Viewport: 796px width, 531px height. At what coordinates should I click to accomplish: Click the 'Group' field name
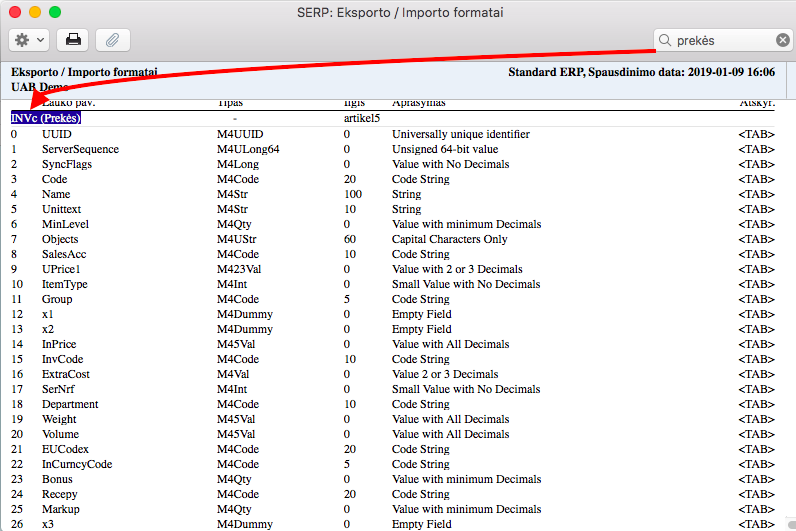point(57,300)
